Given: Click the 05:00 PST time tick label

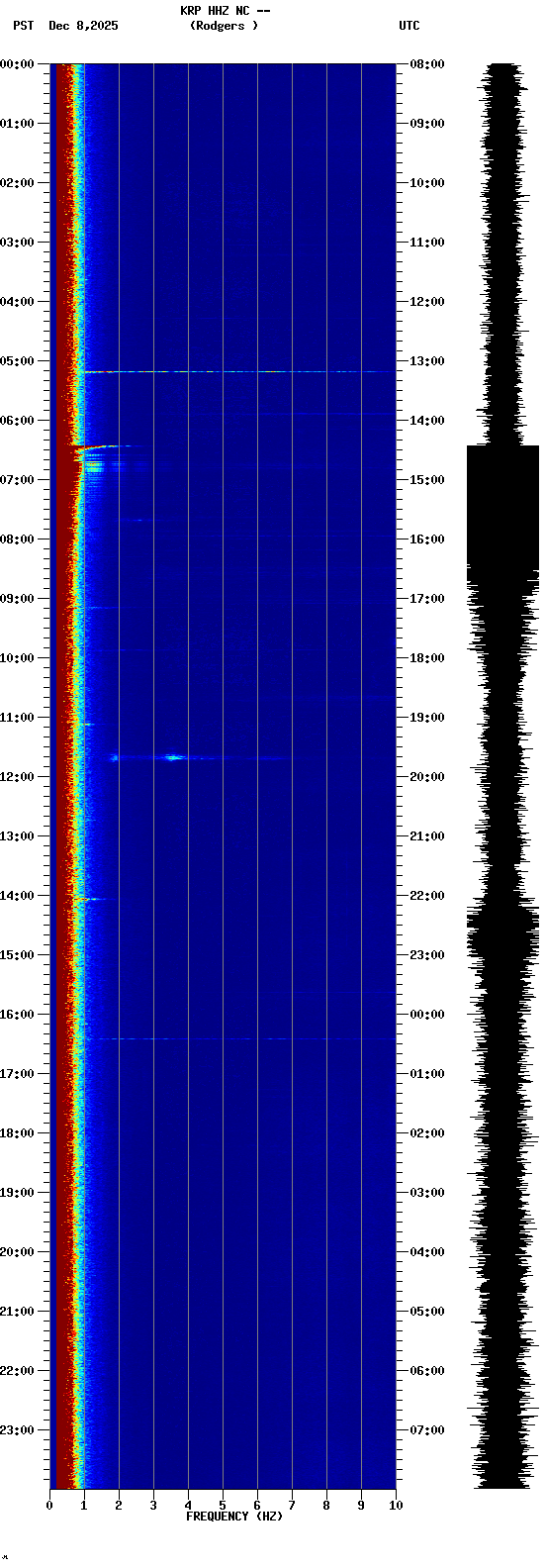Looking at the screenshot, I should point(17,361).
